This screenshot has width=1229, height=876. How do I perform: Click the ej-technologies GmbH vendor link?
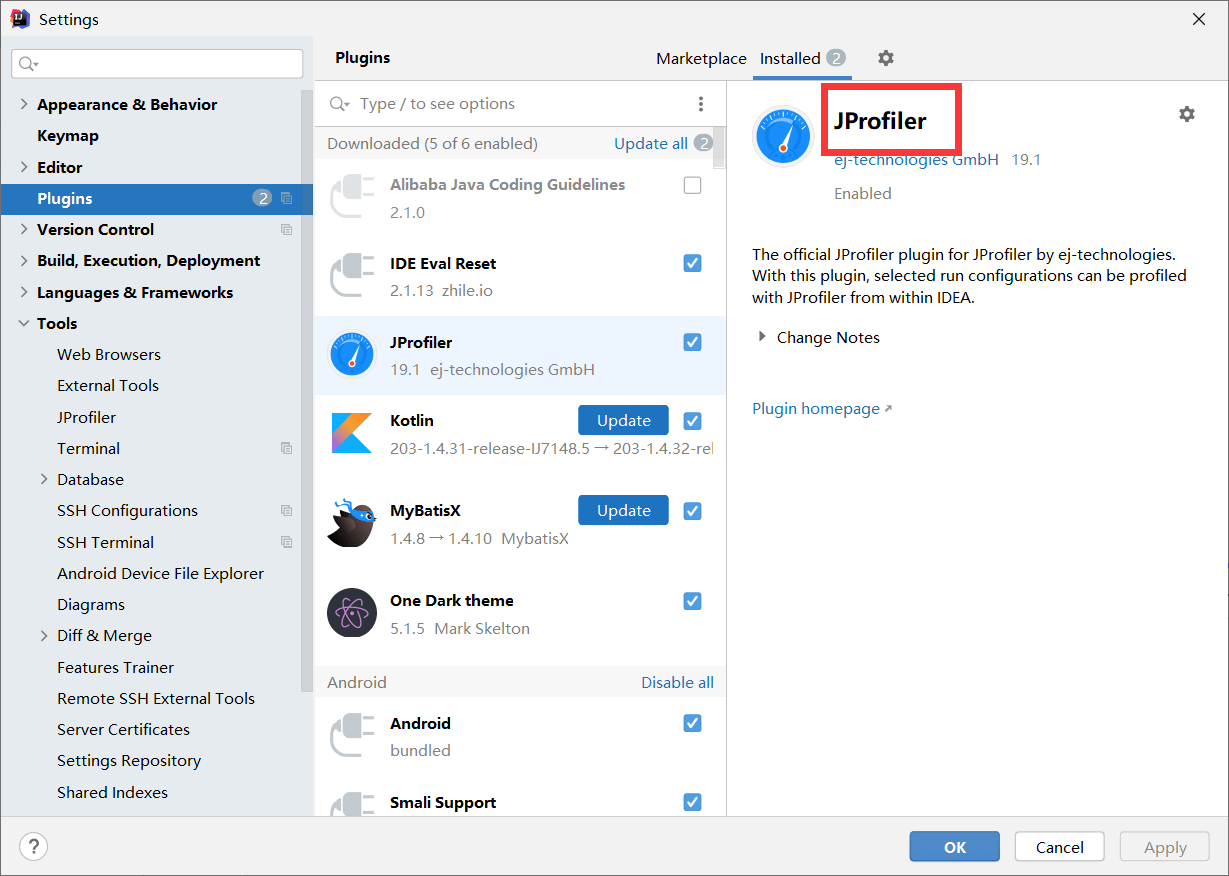pos(917,159)
